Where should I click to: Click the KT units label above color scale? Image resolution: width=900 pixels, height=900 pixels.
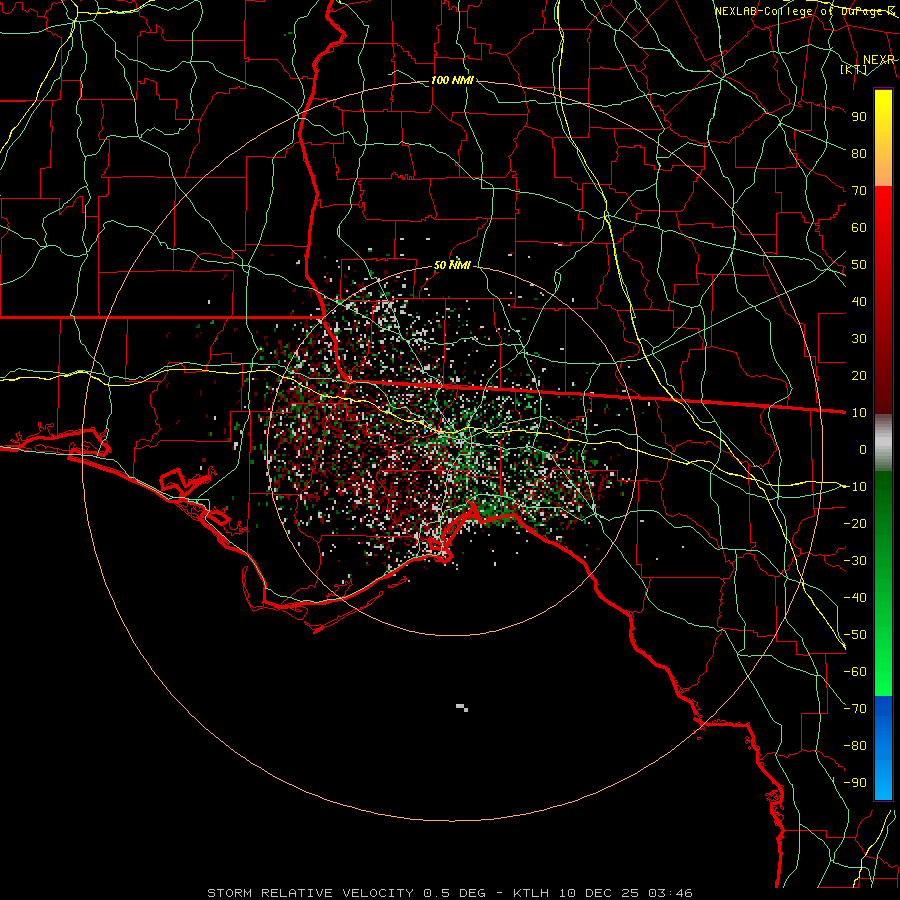pos(854,69)
